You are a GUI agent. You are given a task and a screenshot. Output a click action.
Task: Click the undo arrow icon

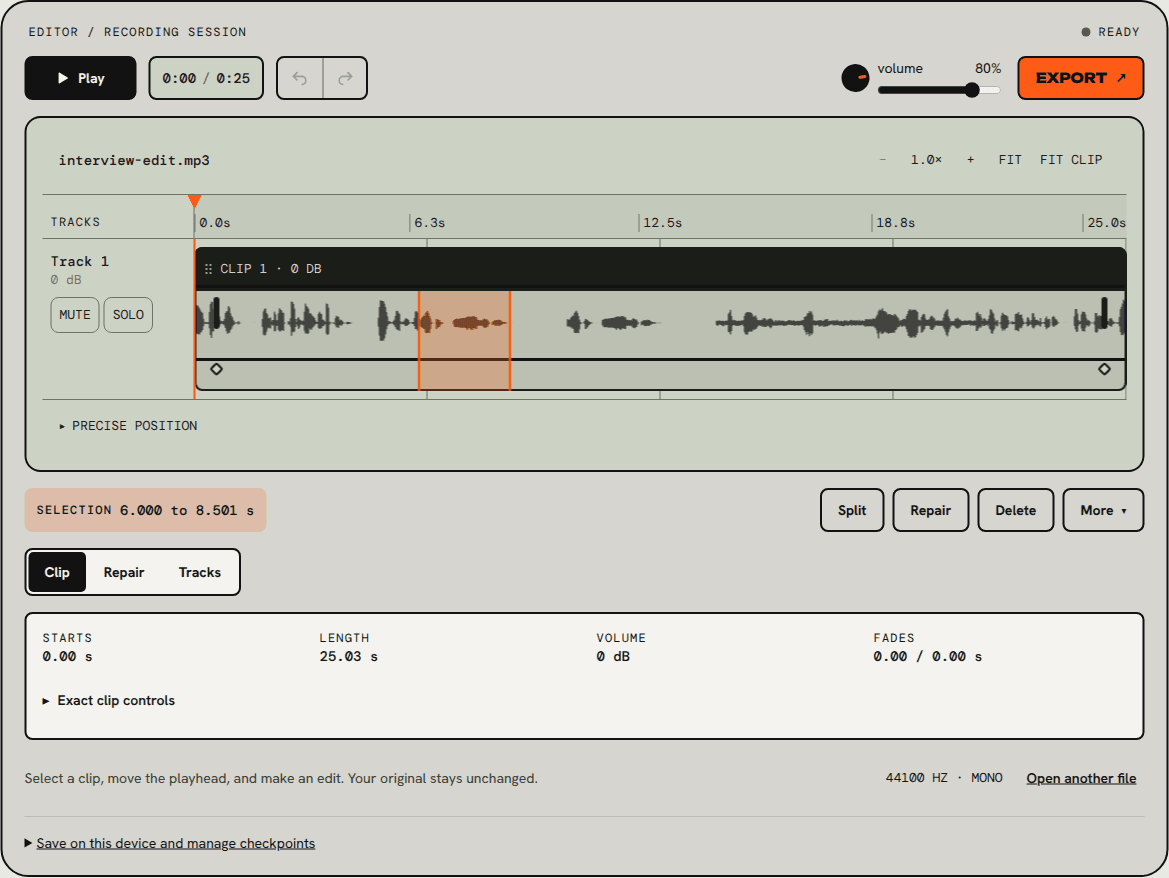(300, 78)
